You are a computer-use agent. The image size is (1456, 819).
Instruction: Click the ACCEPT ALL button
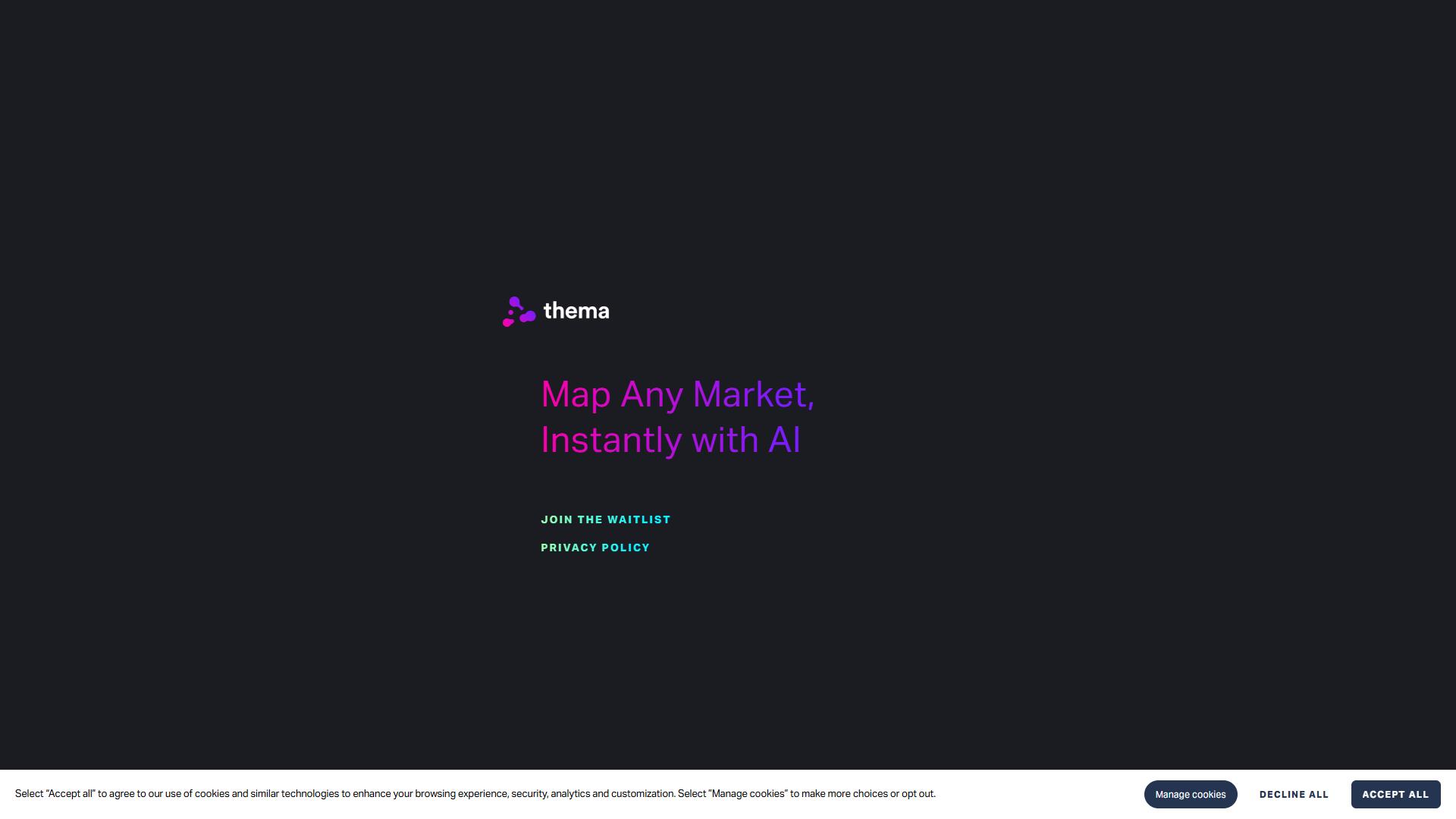1395,794
